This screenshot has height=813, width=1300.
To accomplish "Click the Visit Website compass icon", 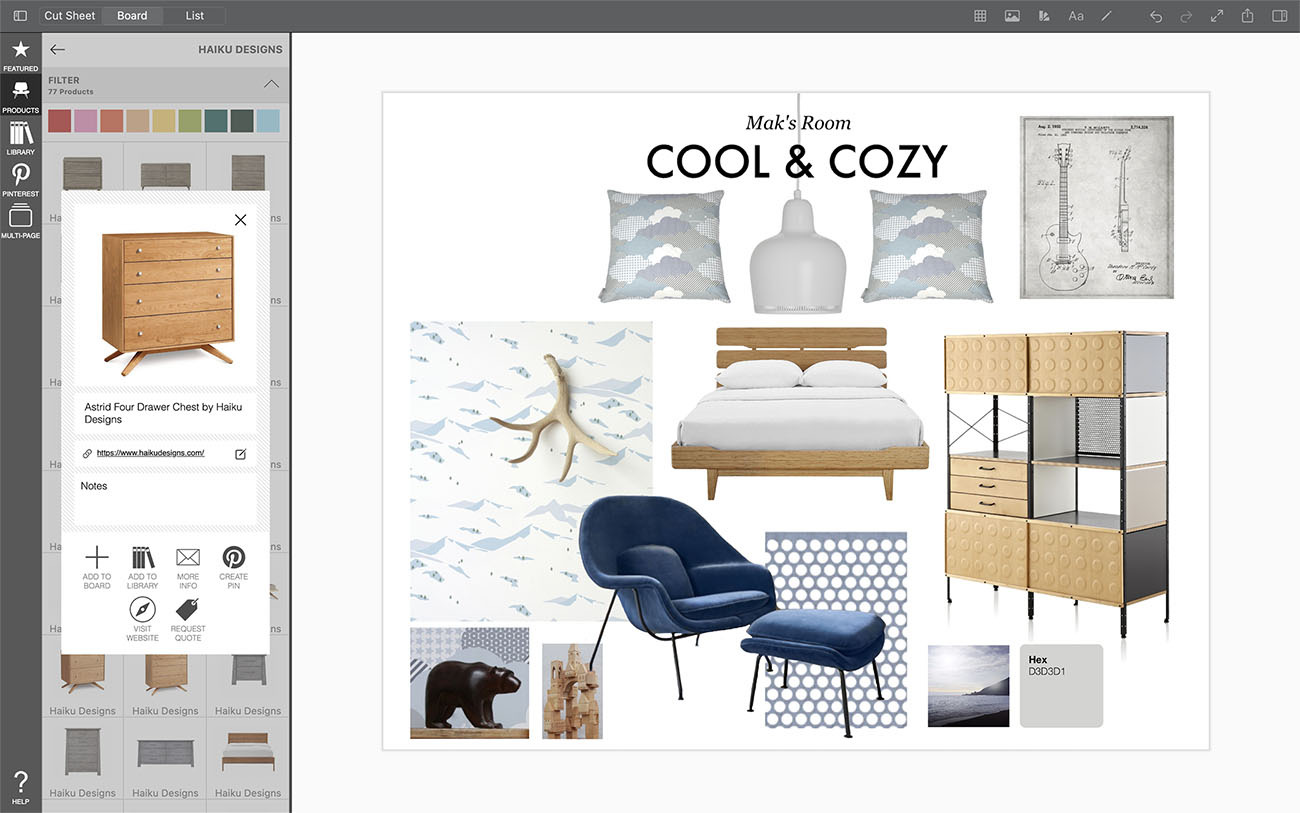I will click(142, 610).
